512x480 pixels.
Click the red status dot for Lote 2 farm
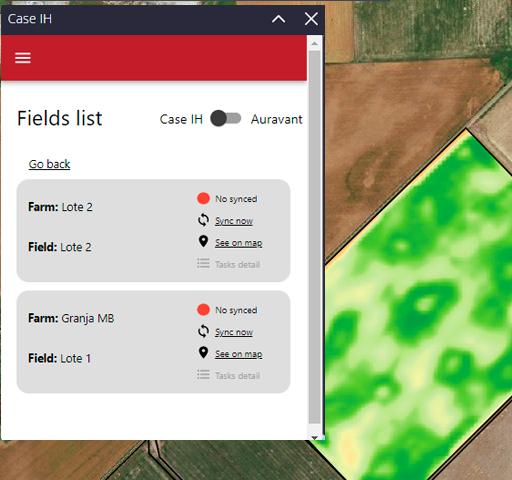[x=203, y=198]
